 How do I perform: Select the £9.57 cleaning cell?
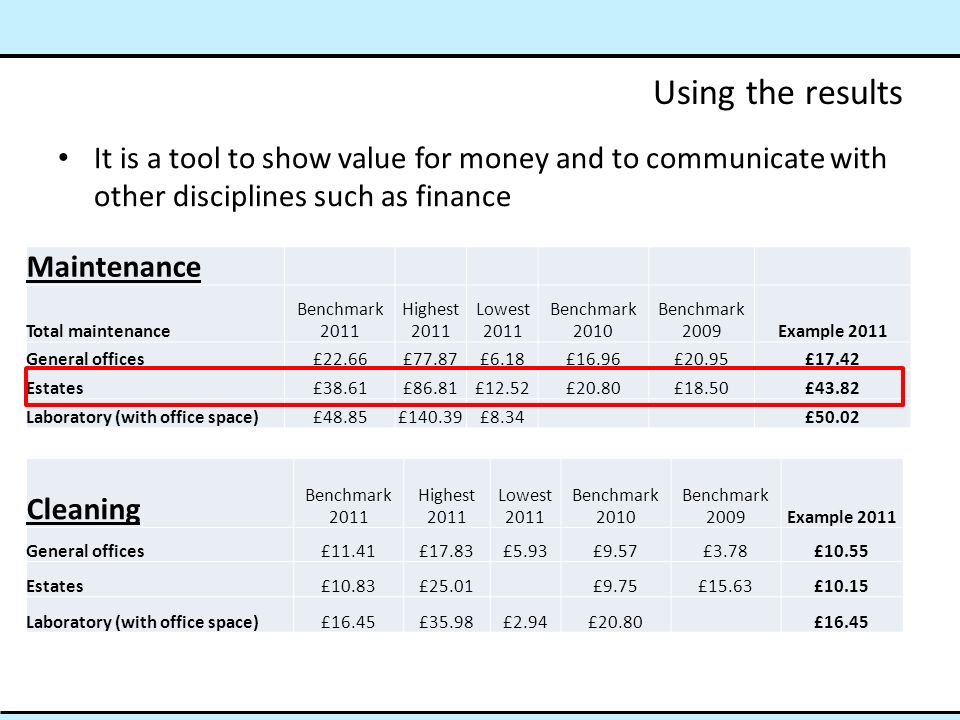(615, 551)
